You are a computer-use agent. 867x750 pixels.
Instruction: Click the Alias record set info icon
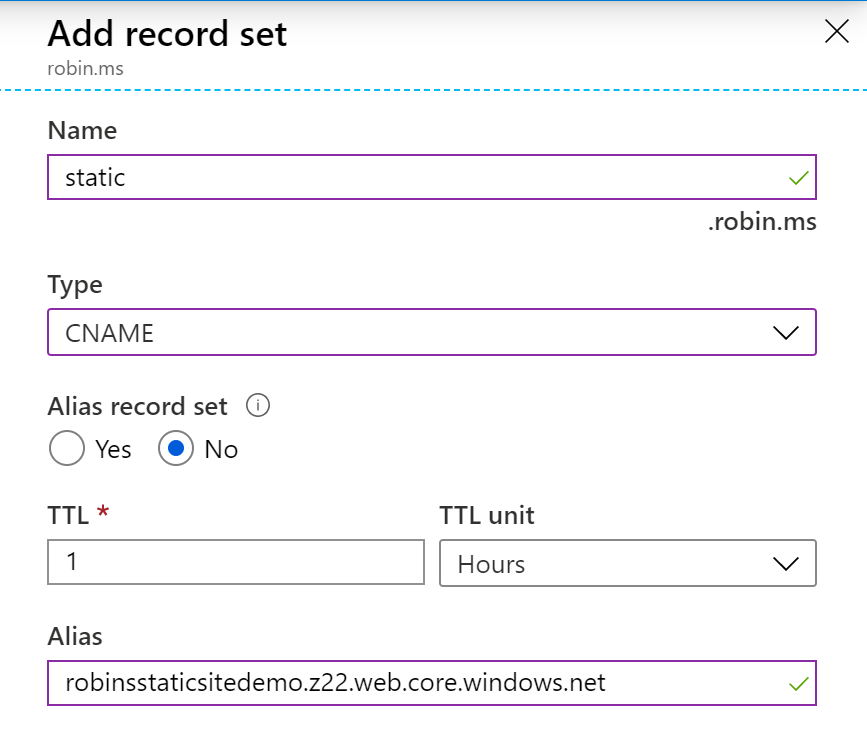[x=258, y=405]
